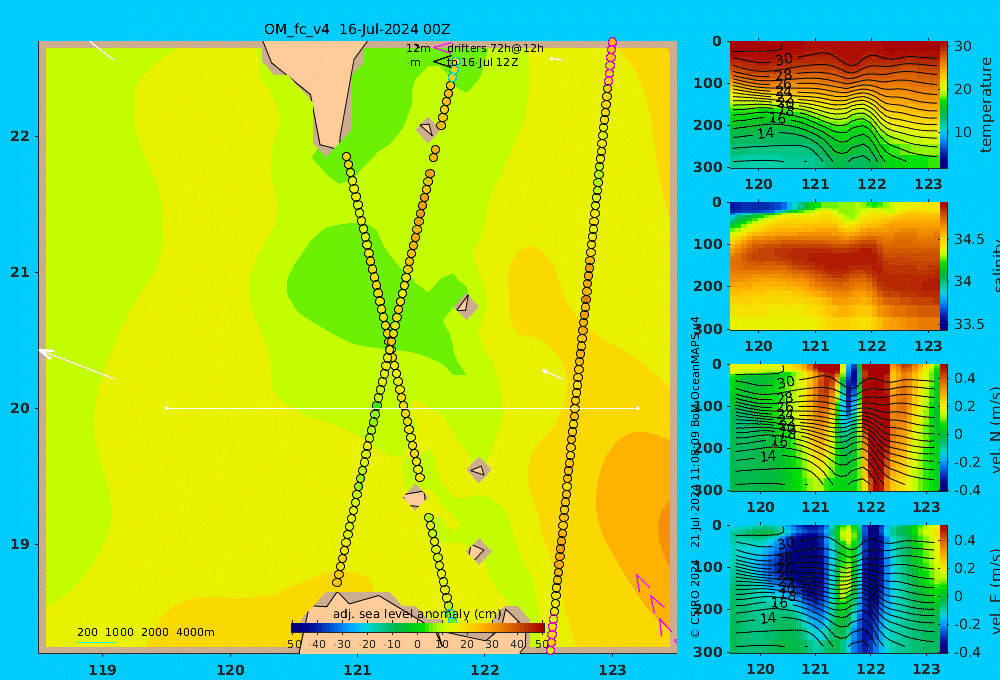This screenshot has height=680, width=1000.
Task: Click the 'vel. N (m/s)' colorbar axis label
Action: point(994,429)
